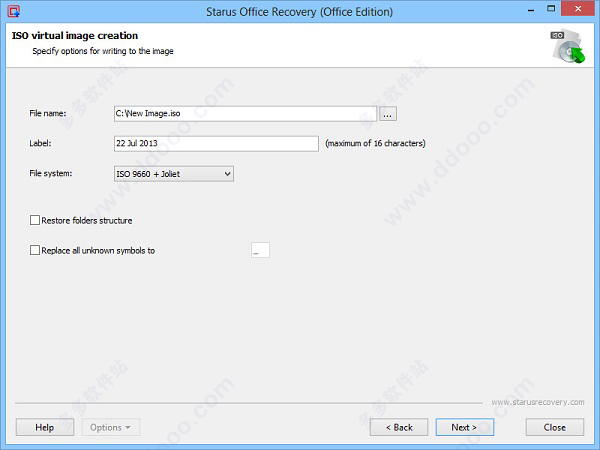Enable Restore folders structure checkbox

pos(35,220)
